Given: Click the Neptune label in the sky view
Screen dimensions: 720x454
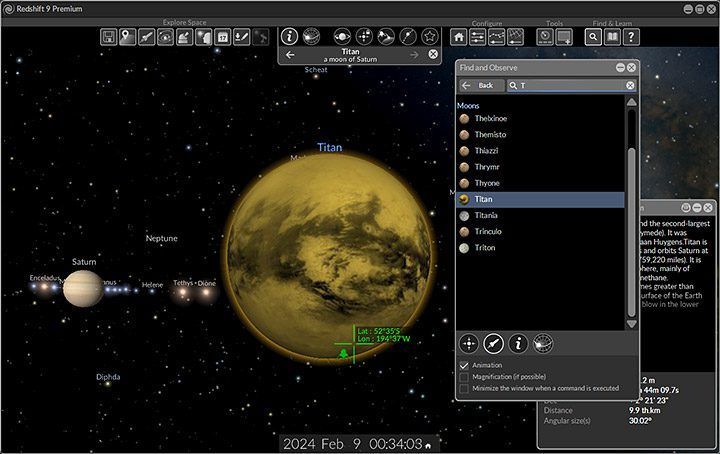Looking at the screenshot, I should [x=162, y=238].
